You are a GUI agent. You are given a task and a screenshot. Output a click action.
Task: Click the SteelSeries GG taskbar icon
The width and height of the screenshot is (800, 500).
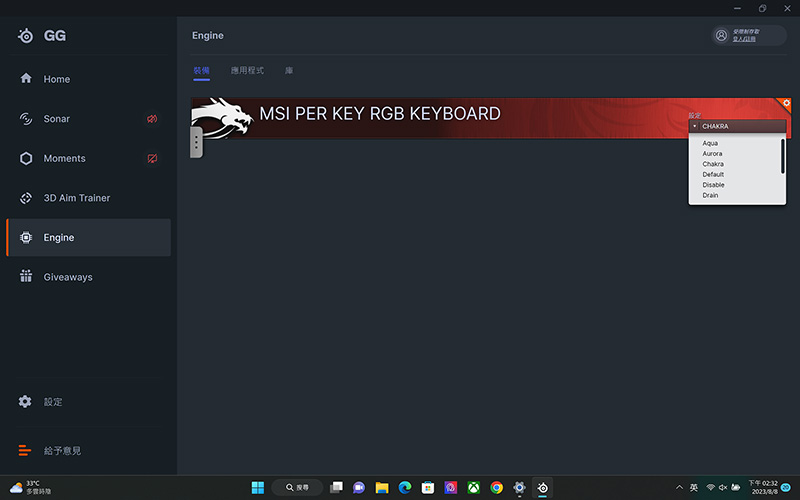click(x=542, y=487)
